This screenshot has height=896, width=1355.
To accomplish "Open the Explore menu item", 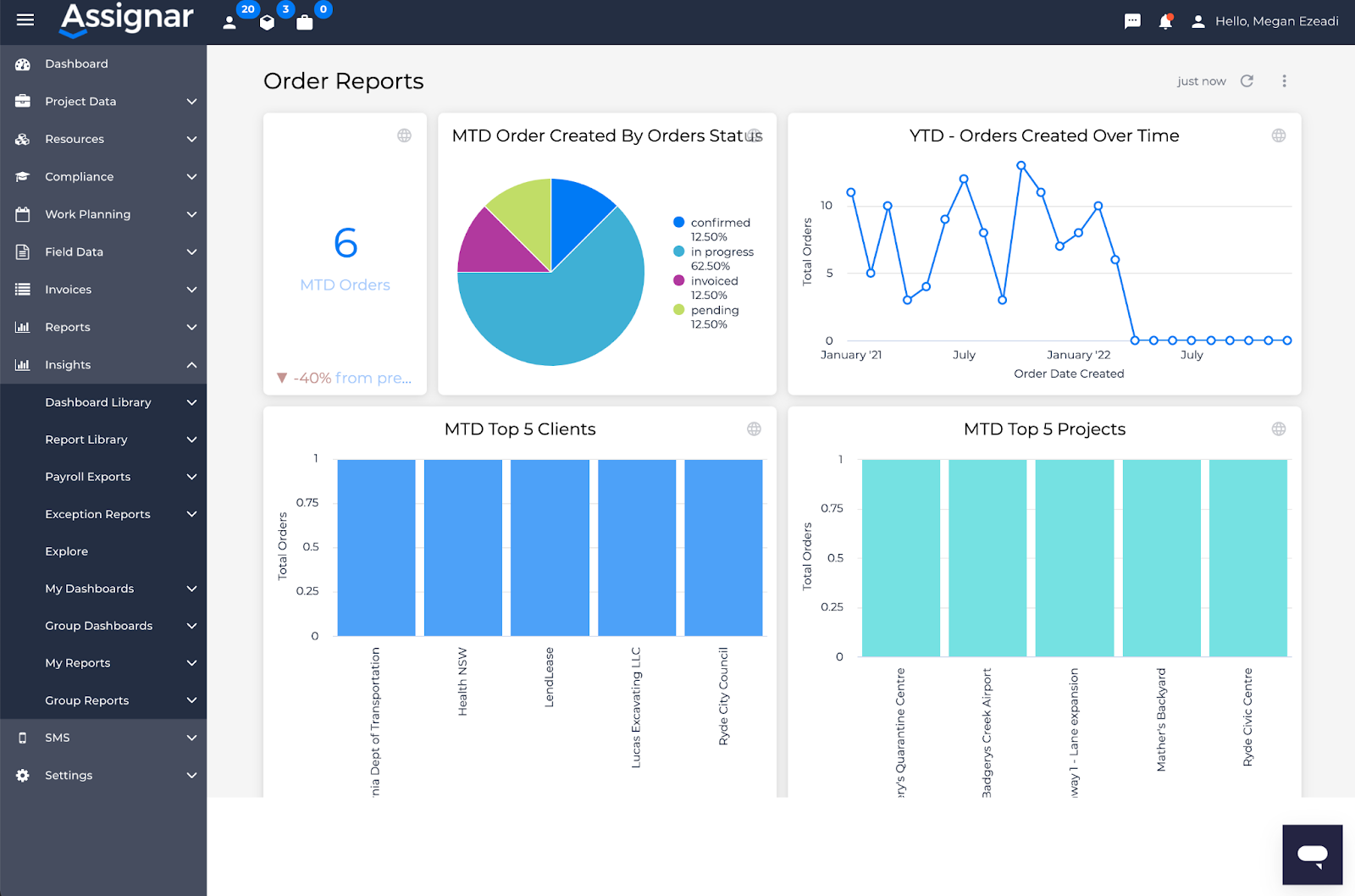I will point(66,551).
